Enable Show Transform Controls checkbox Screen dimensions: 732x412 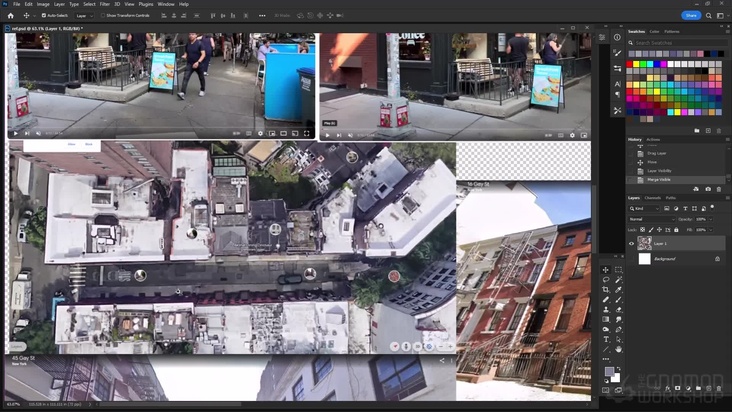click(103, 16)
